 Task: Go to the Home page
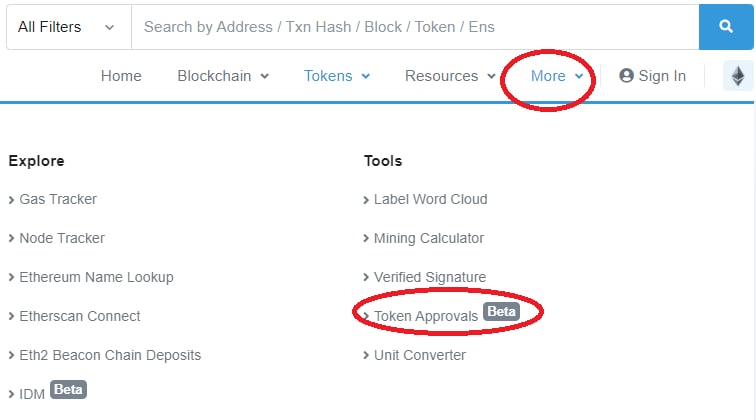(121, 76)
